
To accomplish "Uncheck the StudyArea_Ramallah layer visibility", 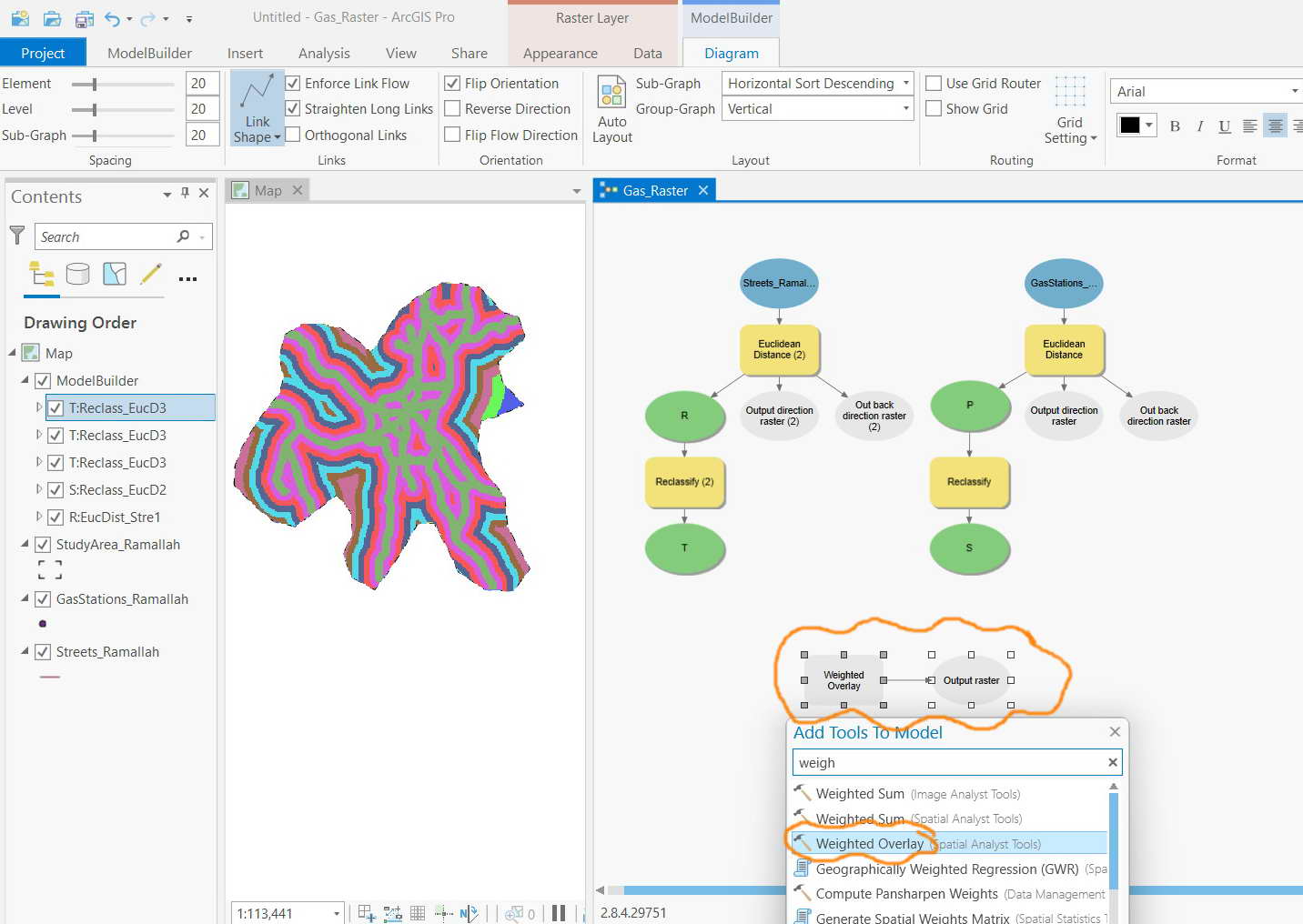I will [x=43, y=545].
